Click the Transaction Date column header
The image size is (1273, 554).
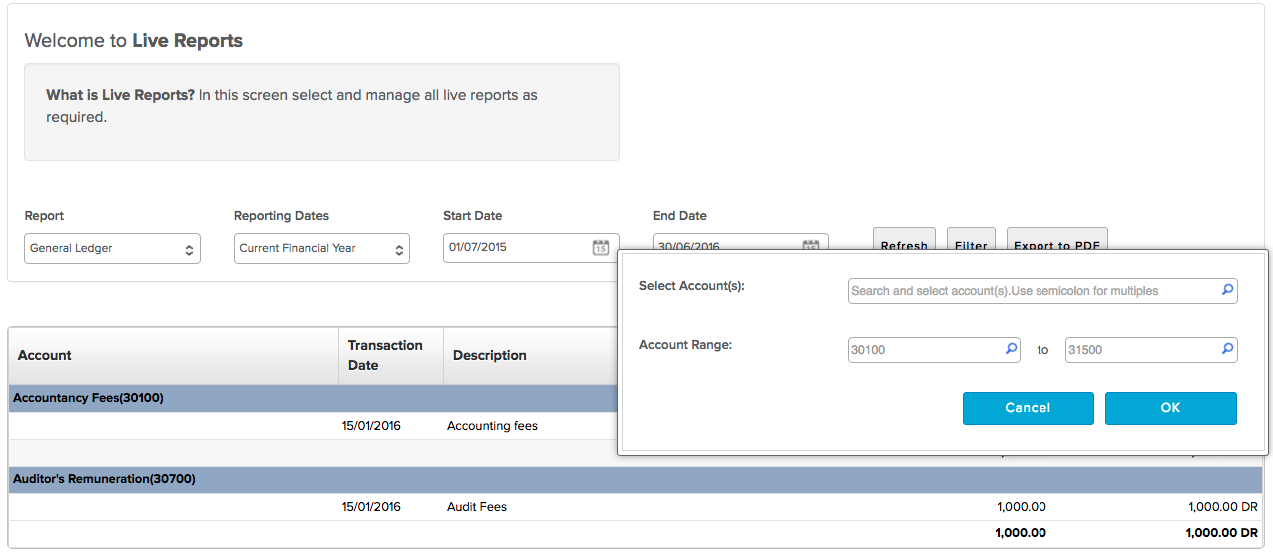391,355
